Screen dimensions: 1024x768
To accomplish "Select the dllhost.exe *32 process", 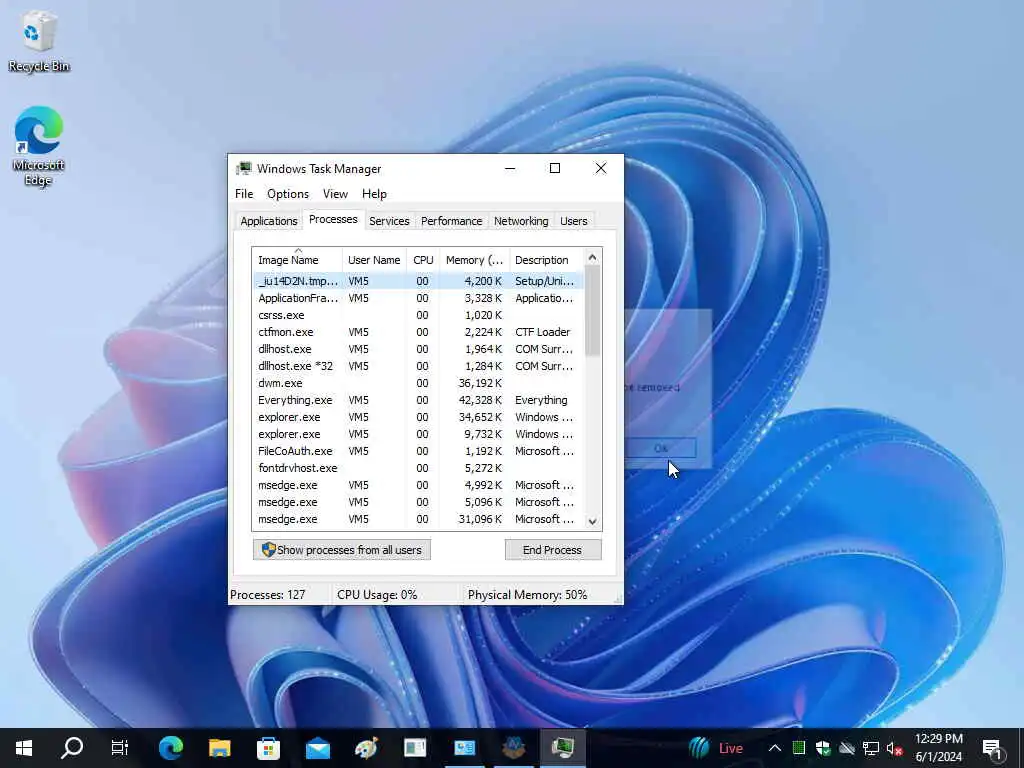I will click(x=418, y=366).
